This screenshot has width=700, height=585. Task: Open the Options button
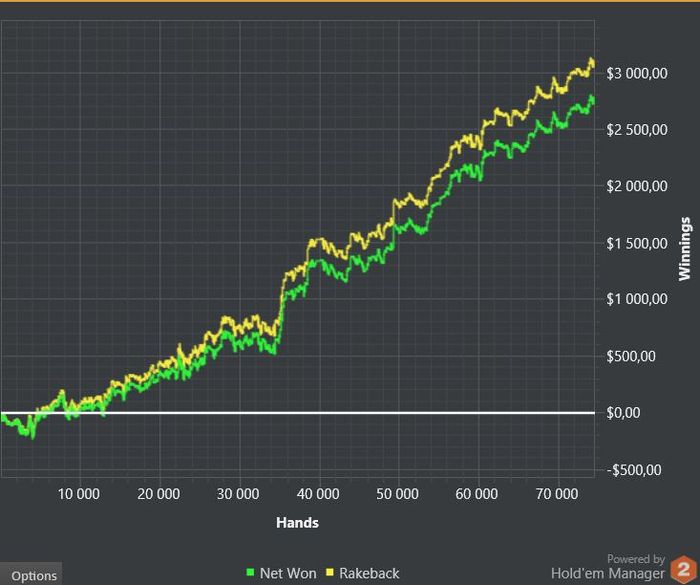[x=31, y=574]
